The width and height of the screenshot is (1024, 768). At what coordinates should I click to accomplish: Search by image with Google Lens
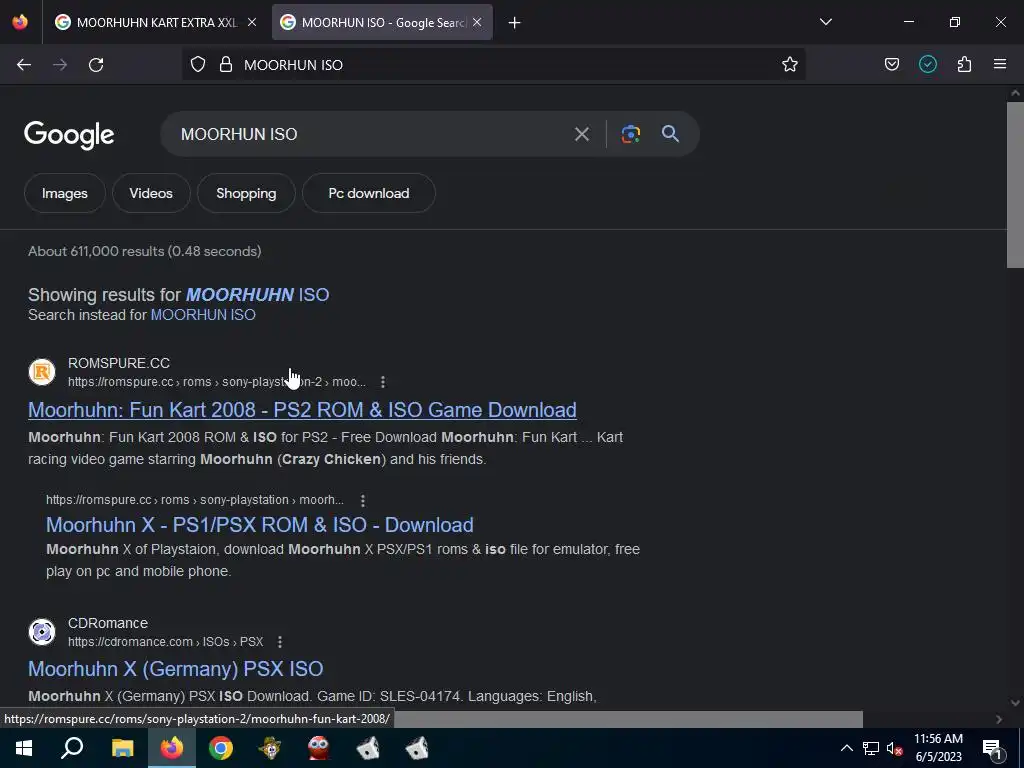tap(631, 134)
